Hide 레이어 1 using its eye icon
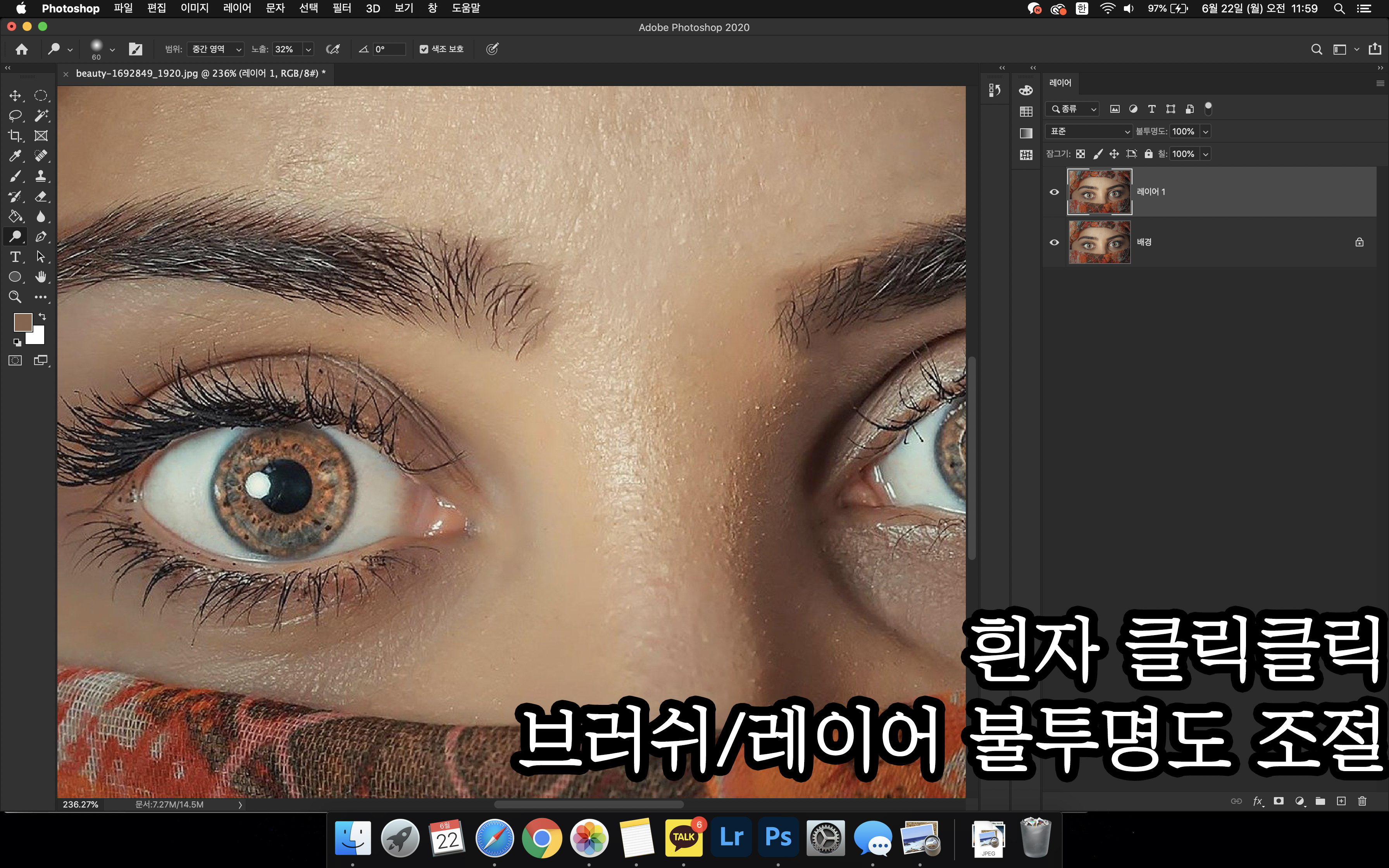This screenshot has width=1389, height=868. (x=1054, y=192)
